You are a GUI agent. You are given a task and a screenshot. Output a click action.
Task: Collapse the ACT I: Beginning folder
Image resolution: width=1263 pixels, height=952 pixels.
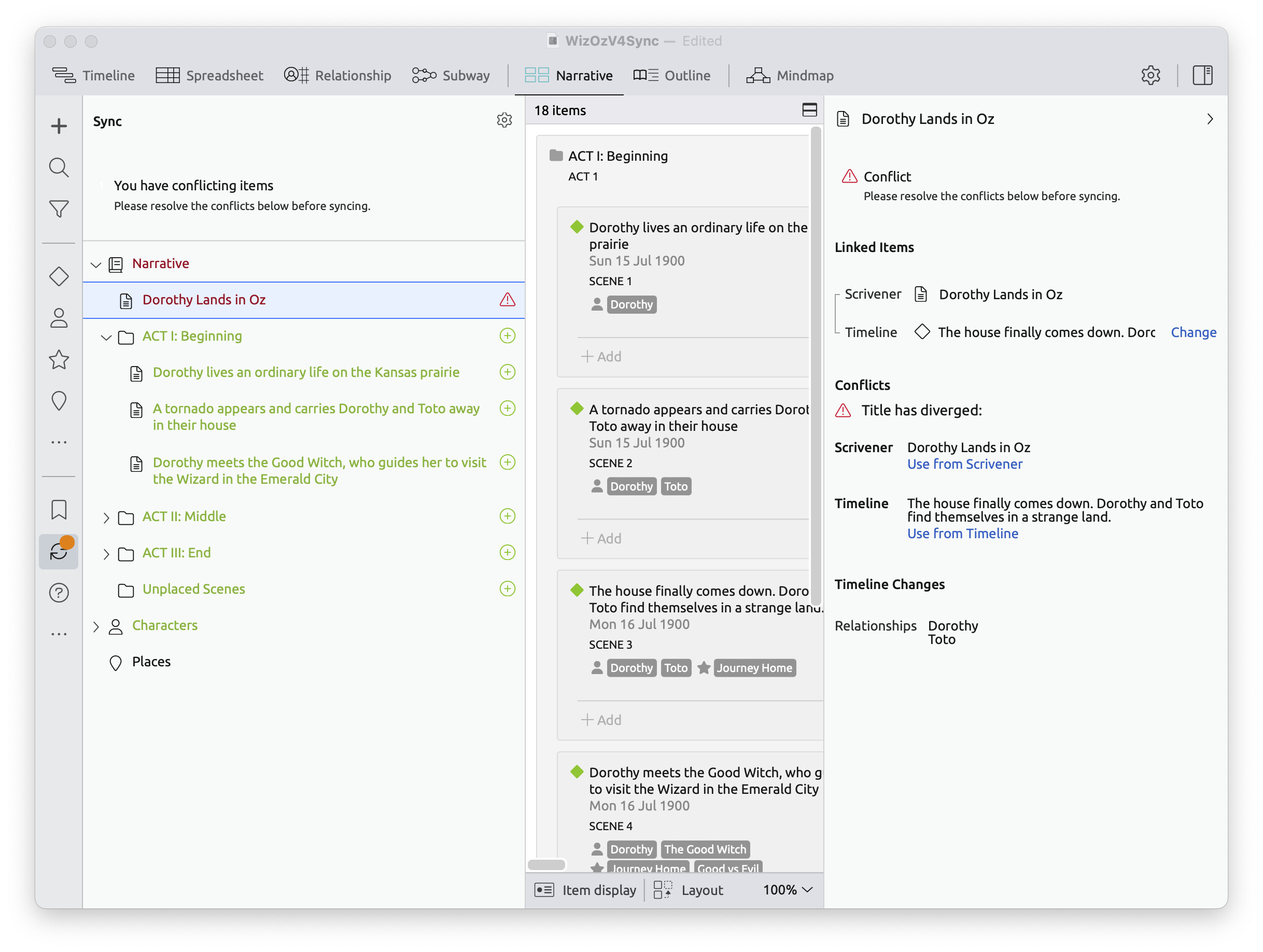pos(106,337)
